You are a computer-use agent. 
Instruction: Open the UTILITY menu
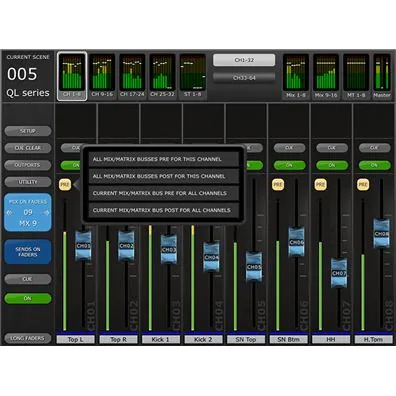28,182
